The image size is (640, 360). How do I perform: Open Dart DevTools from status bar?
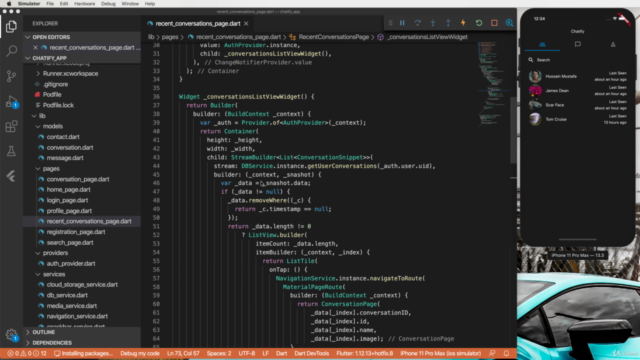point(311,353)
